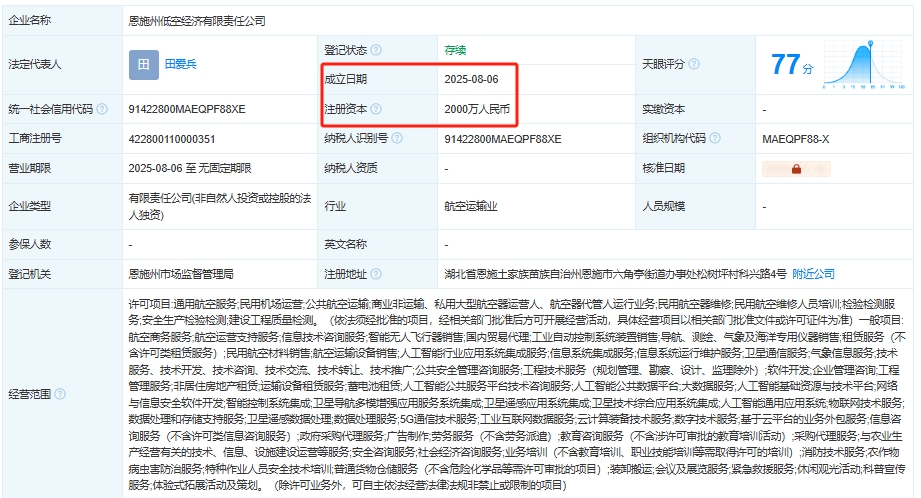
Task: Open legal representative 田爱兵 link
Action: coord(180,64)
